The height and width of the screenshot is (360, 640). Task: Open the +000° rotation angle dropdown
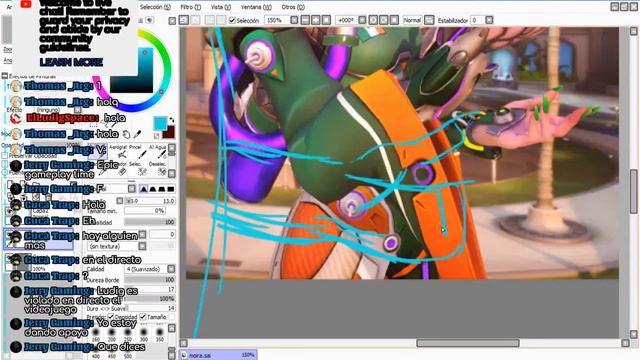[362, 20]
